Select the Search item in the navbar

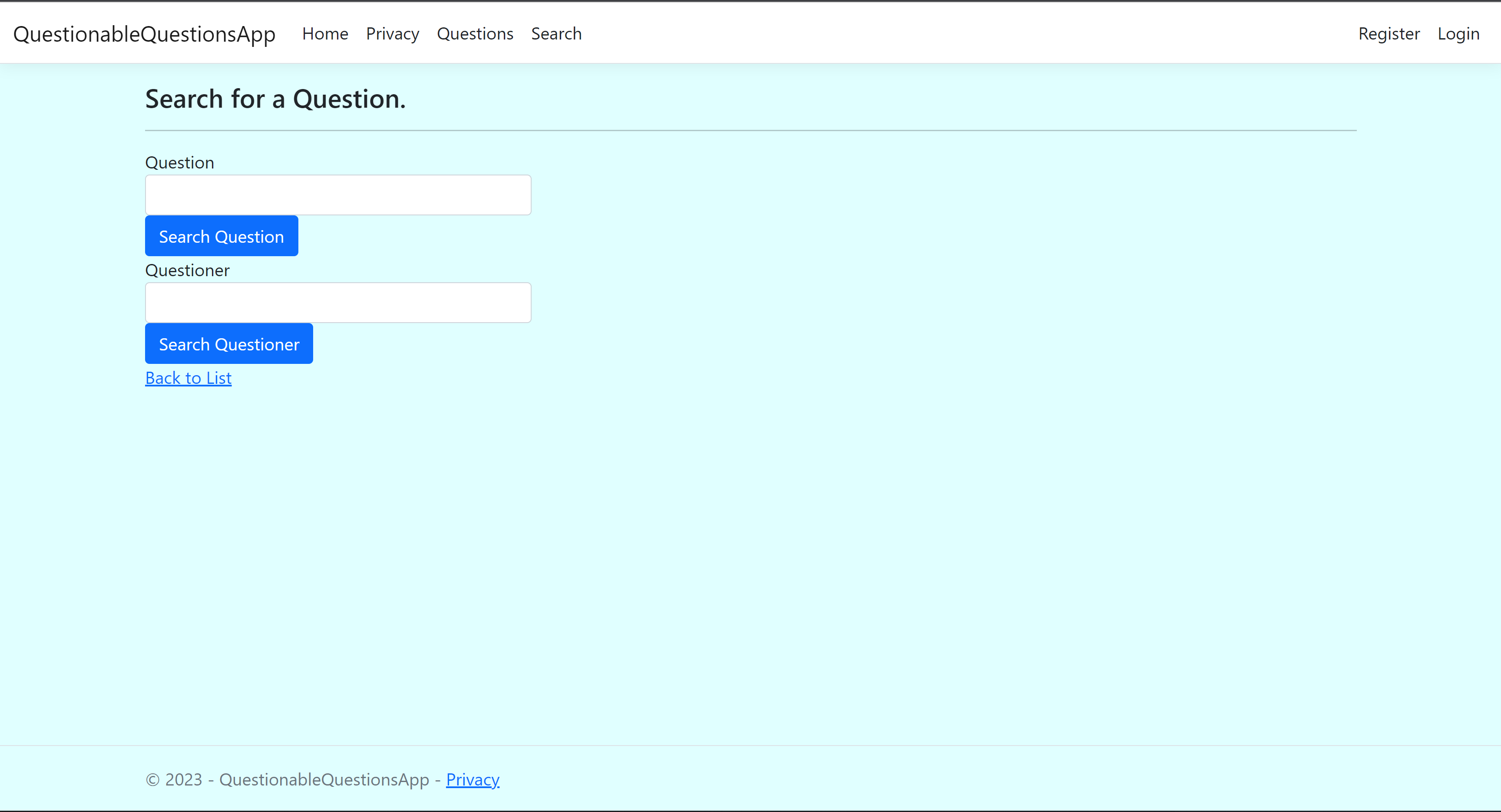click(556, 33)
